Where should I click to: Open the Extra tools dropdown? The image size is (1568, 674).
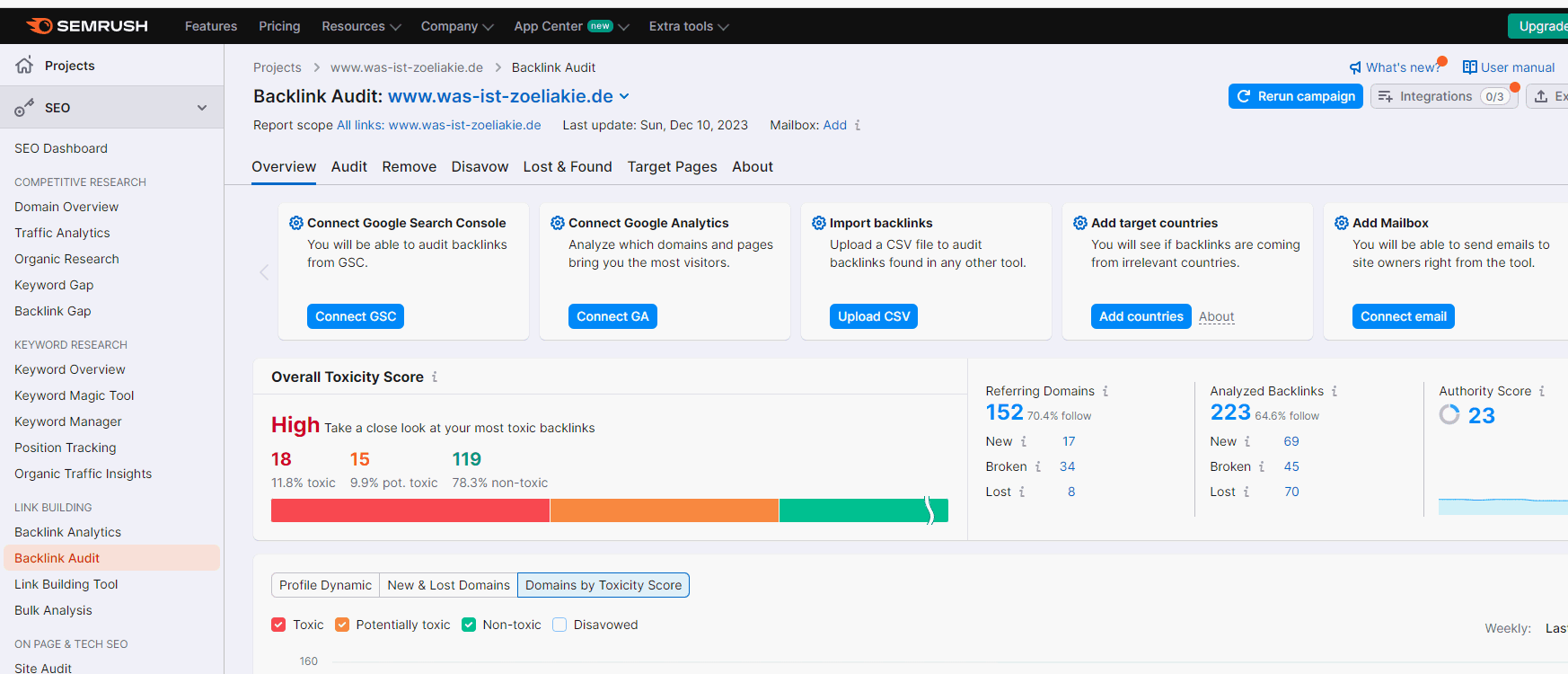[x=689, y=26]
